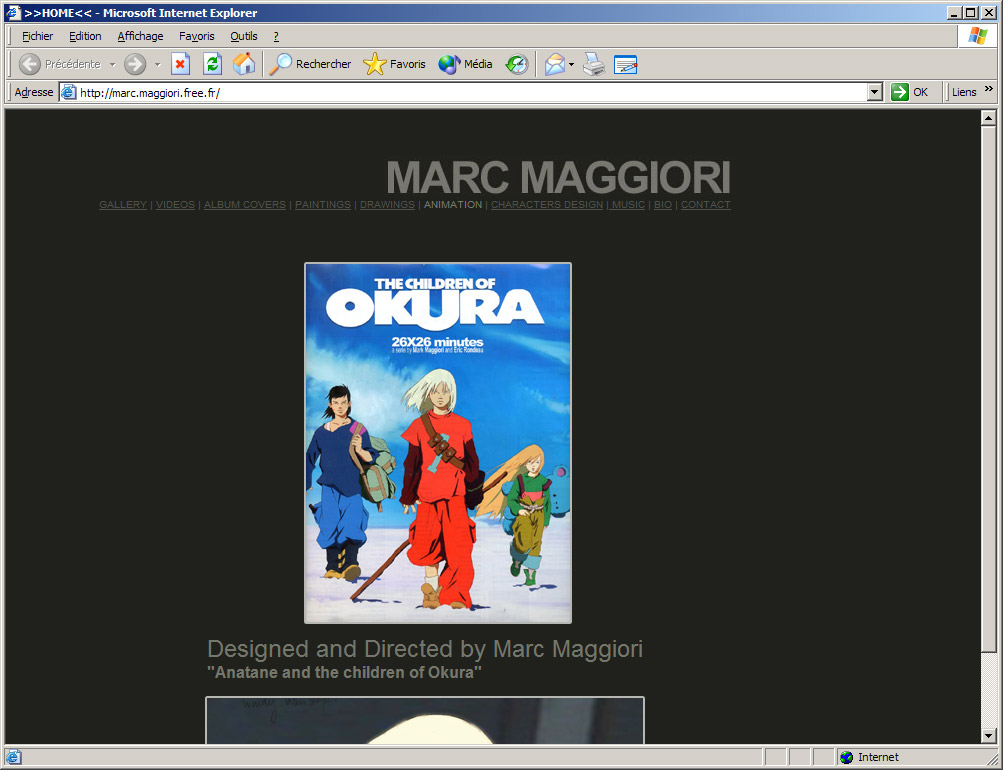
Task: Open the Fichier menu
Action: [38, 36]
